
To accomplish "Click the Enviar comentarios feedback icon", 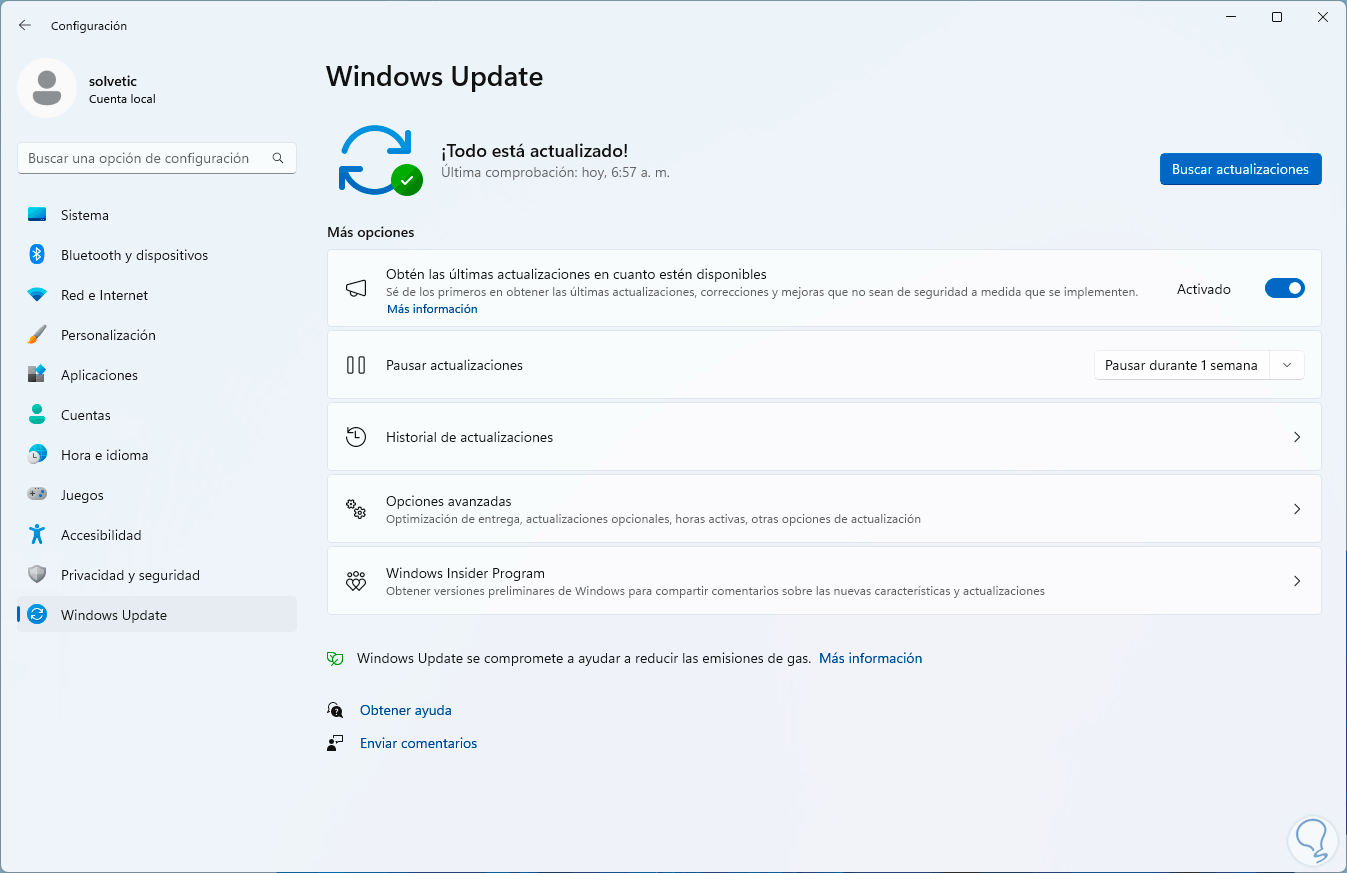I will (335, 743).
